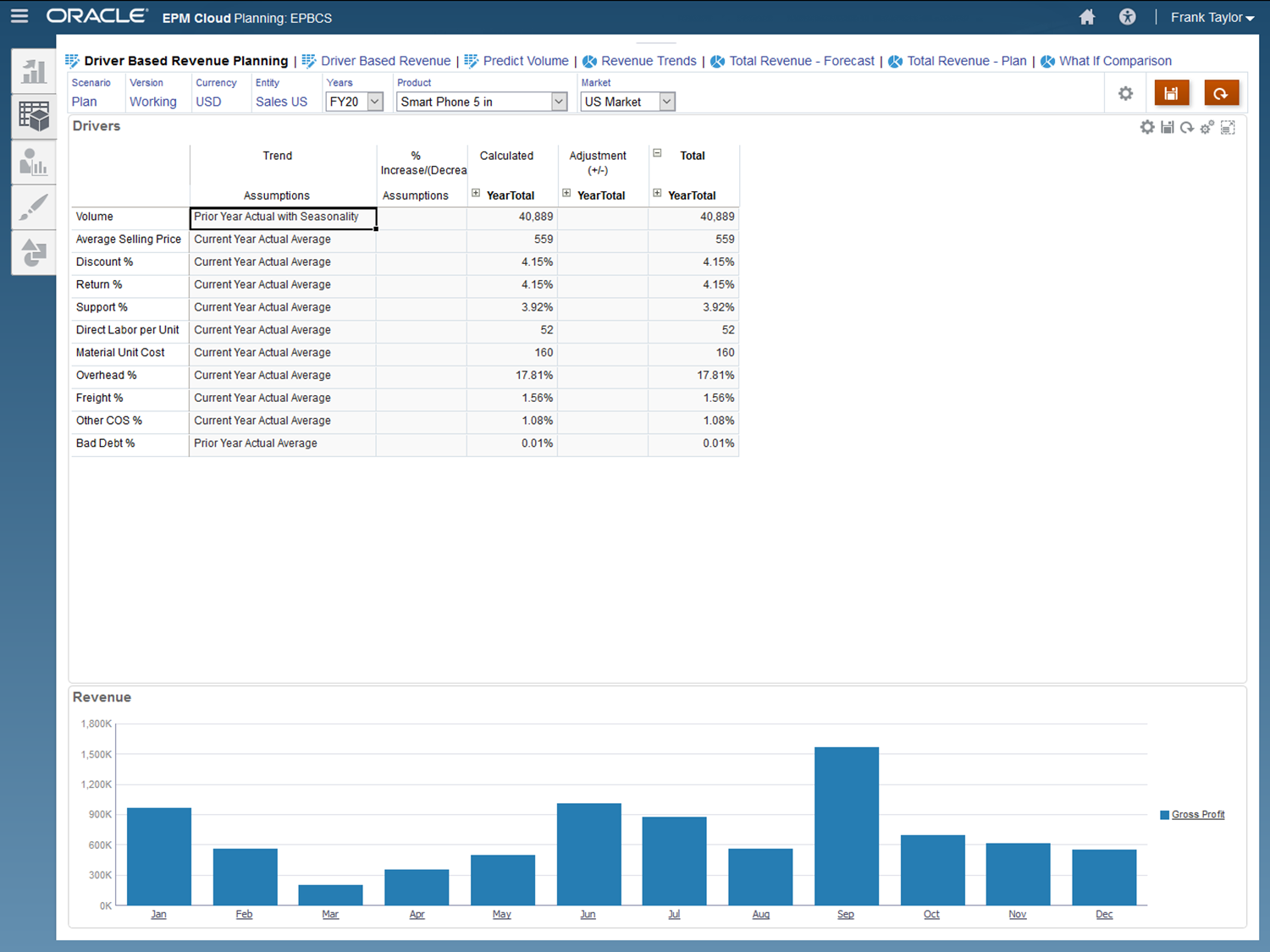Click the orange Refresh button
This screenshot has height=952, width=1270.
tap(1220, 94)
